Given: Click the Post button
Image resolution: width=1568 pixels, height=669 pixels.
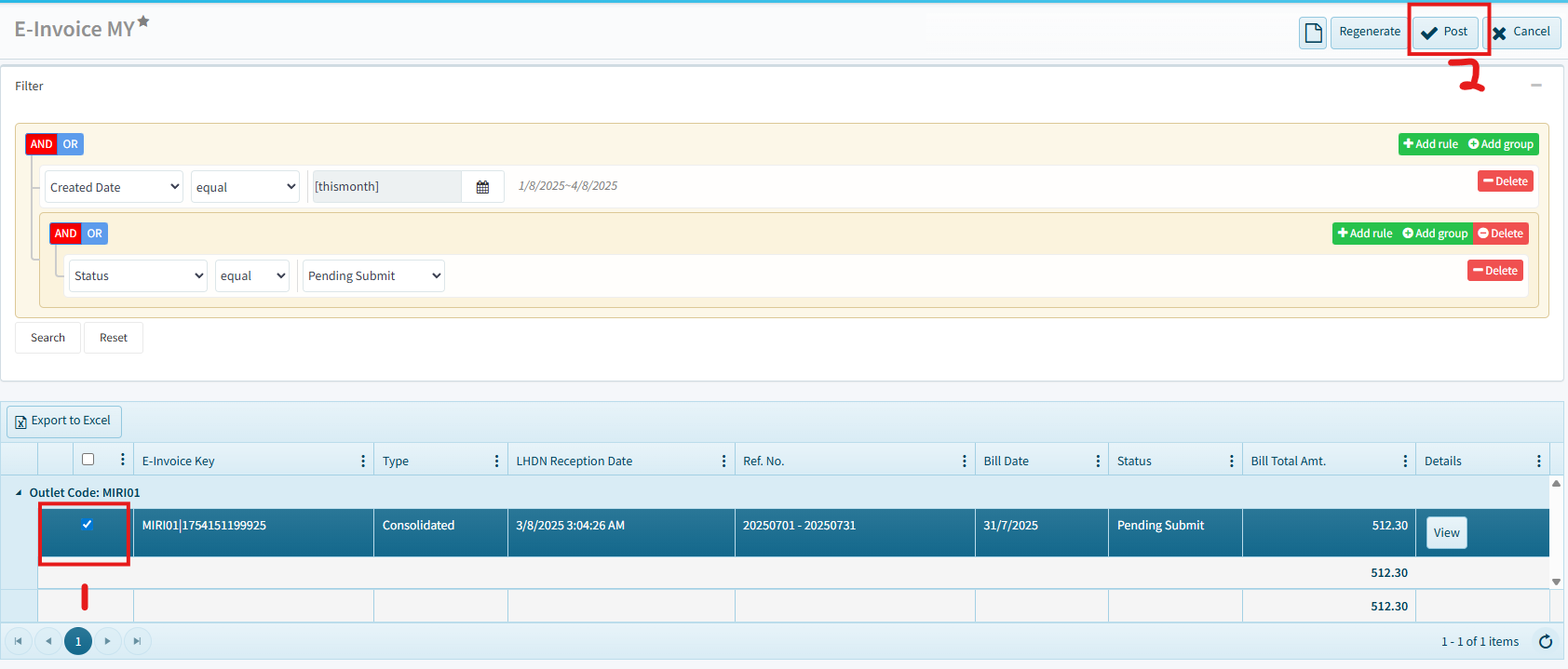Looking at the screenshot, I should 1445,33.
